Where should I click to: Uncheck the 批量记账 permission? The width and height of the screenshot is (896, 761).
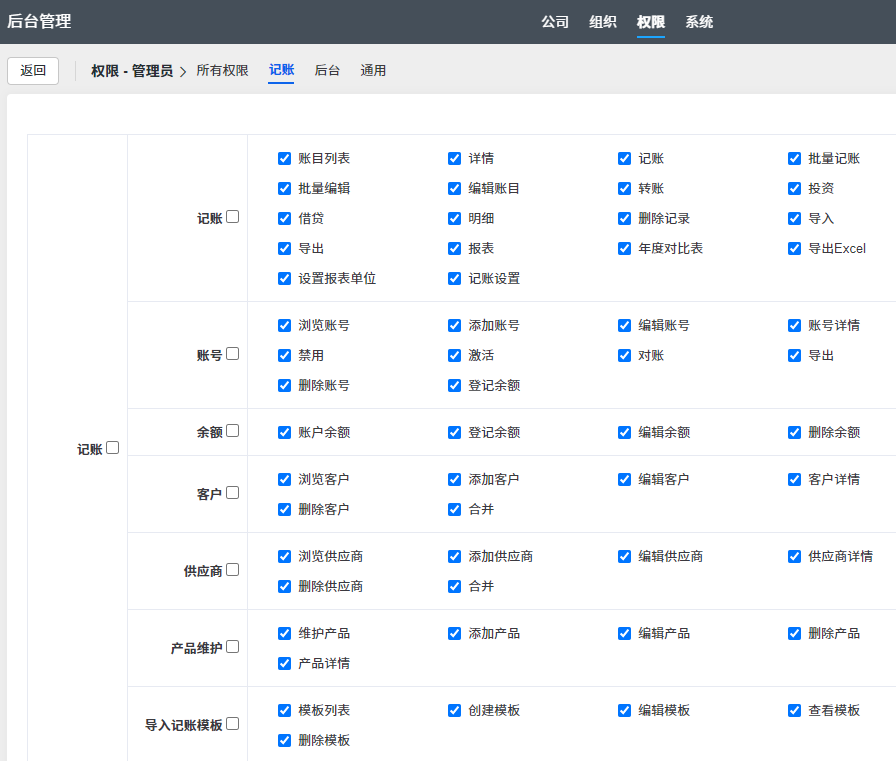pyautogui.click(x=794, y=158)
